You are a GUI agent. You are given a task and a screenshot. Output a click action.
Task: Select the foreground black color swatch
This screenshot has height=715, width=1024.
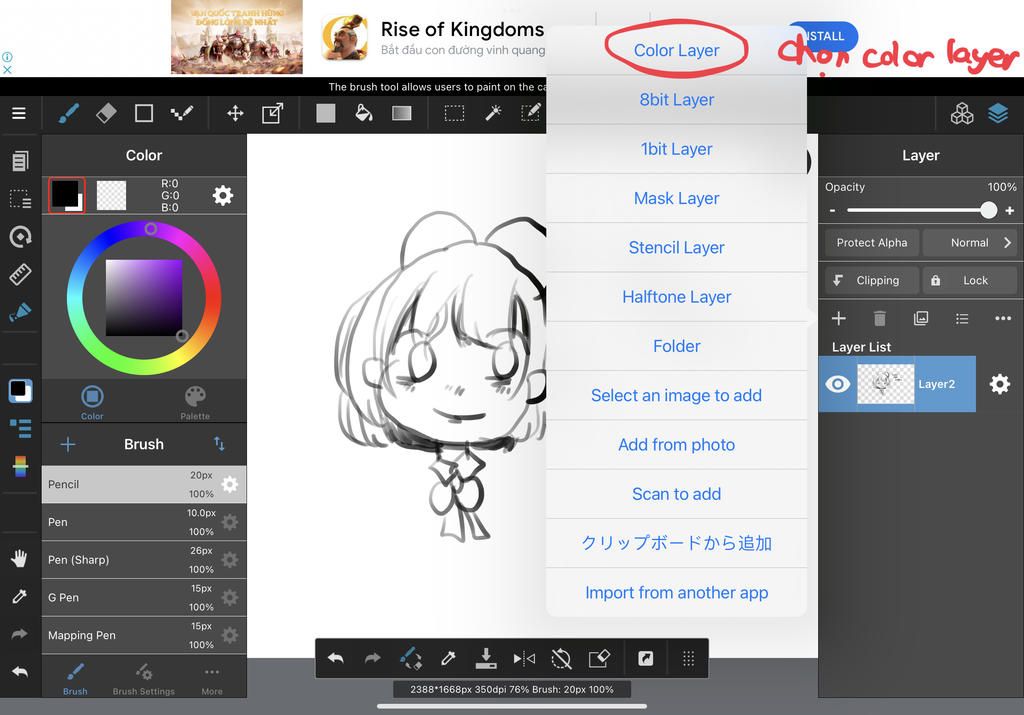(x=66, y=195)
